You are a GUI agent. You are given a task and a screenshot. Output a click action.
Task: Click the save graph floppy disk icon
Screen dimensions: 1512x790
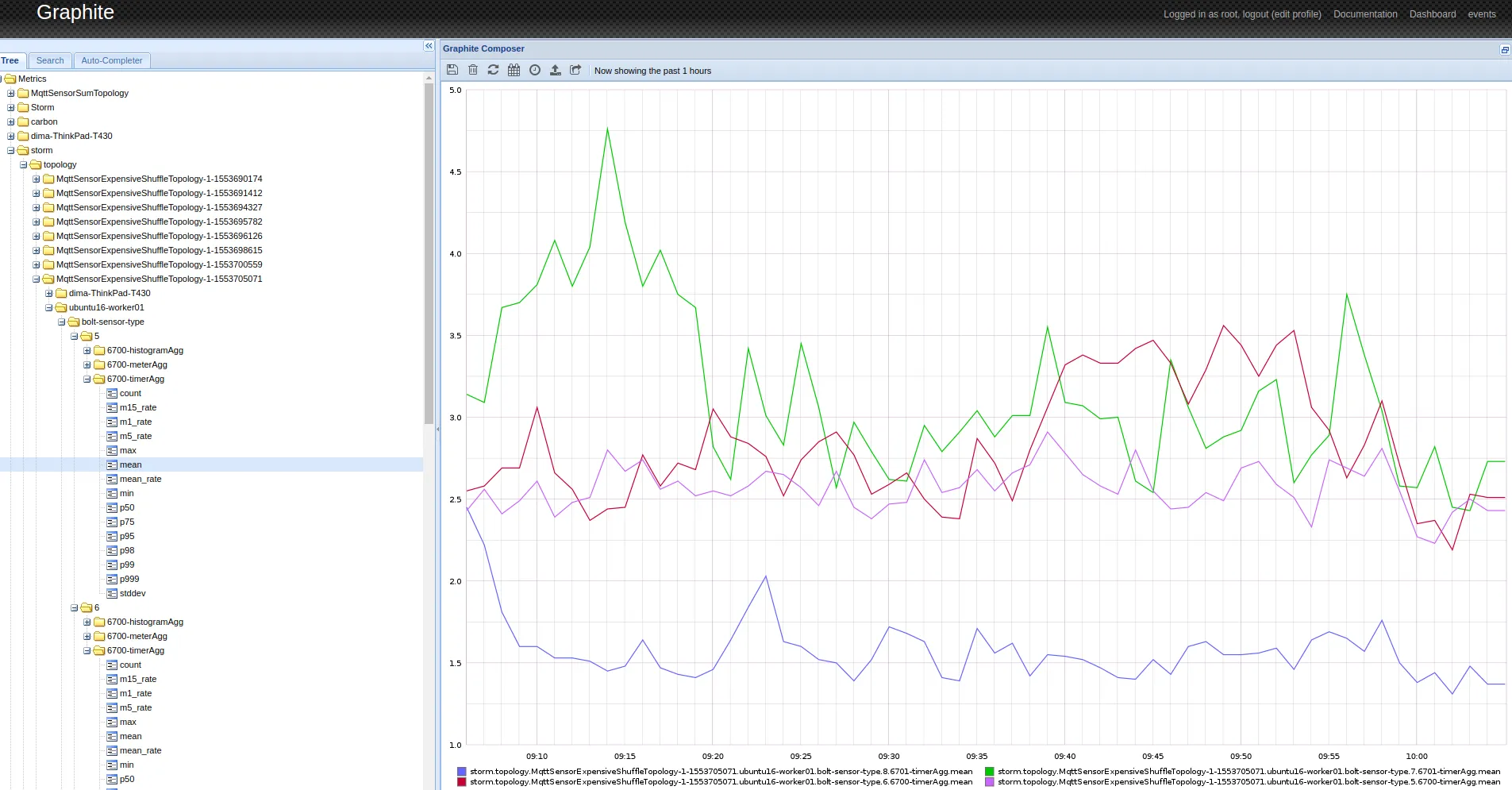(x=452, y=70)
